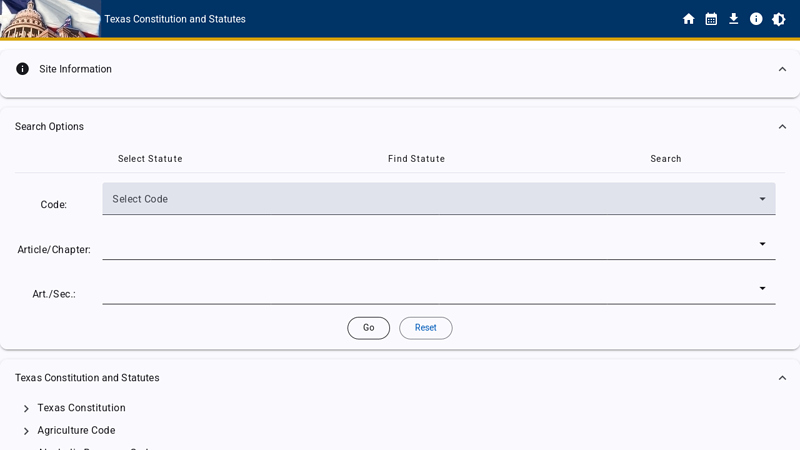
Task: Switch to the Select Statute tab
Action: pos(150,159)
